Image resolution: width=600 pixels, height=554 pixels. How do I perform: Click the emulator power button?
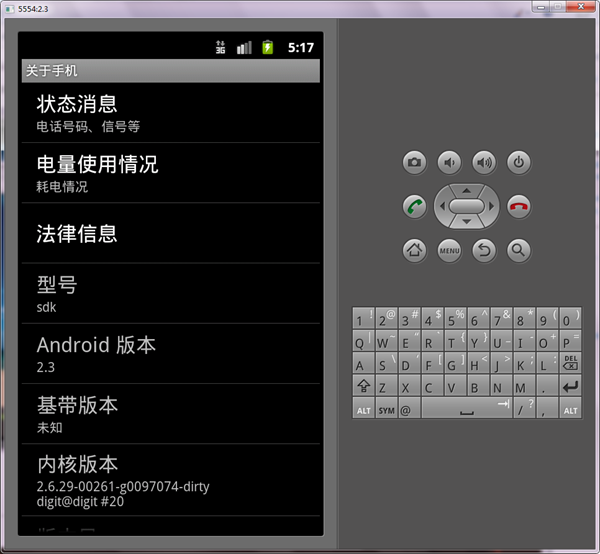coord(519,163)
